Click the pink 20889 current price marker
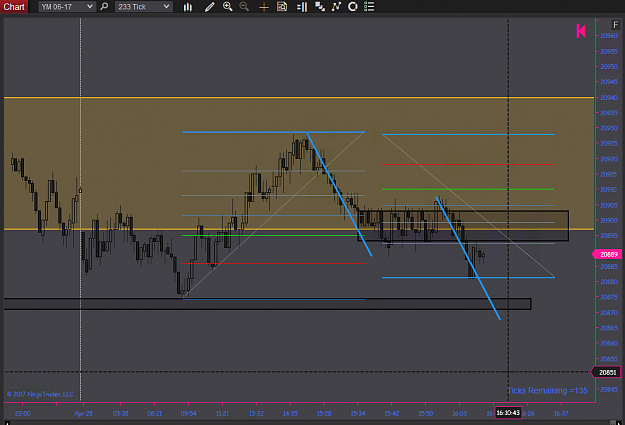This screenshot has height=425, width=625. coord(607,254)
